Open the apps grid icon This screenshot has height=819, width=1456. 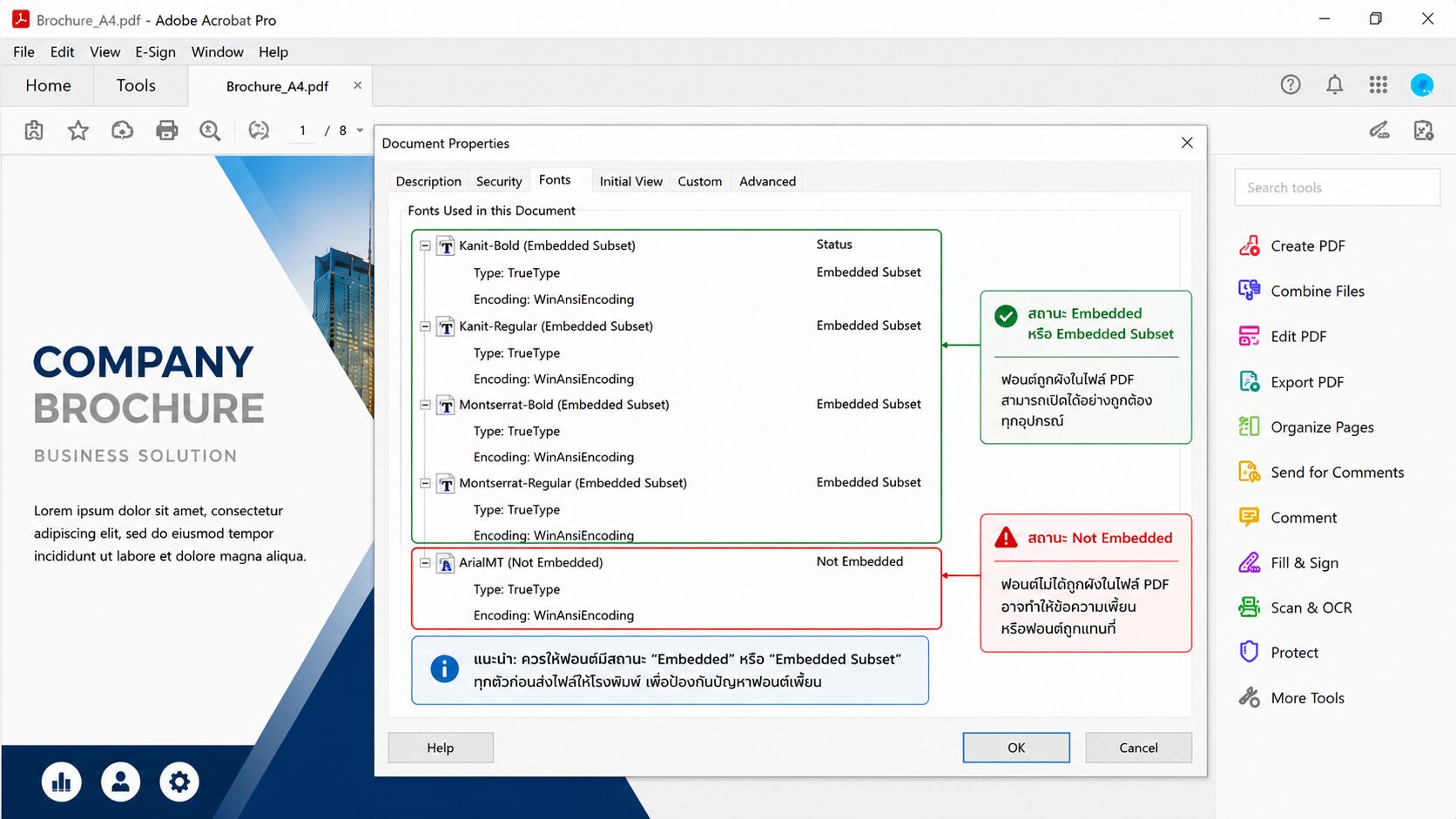[1378, 84]
